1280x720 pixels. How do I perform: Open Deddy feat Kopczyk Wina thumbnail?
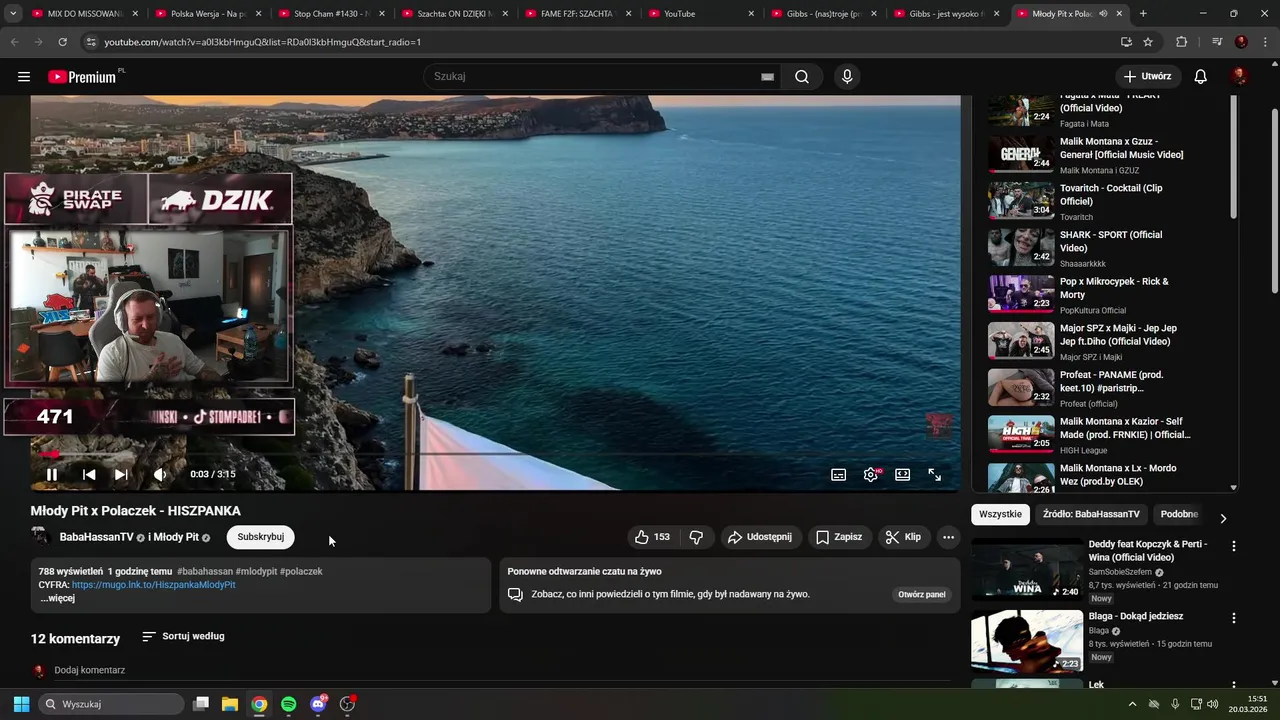1027,569
